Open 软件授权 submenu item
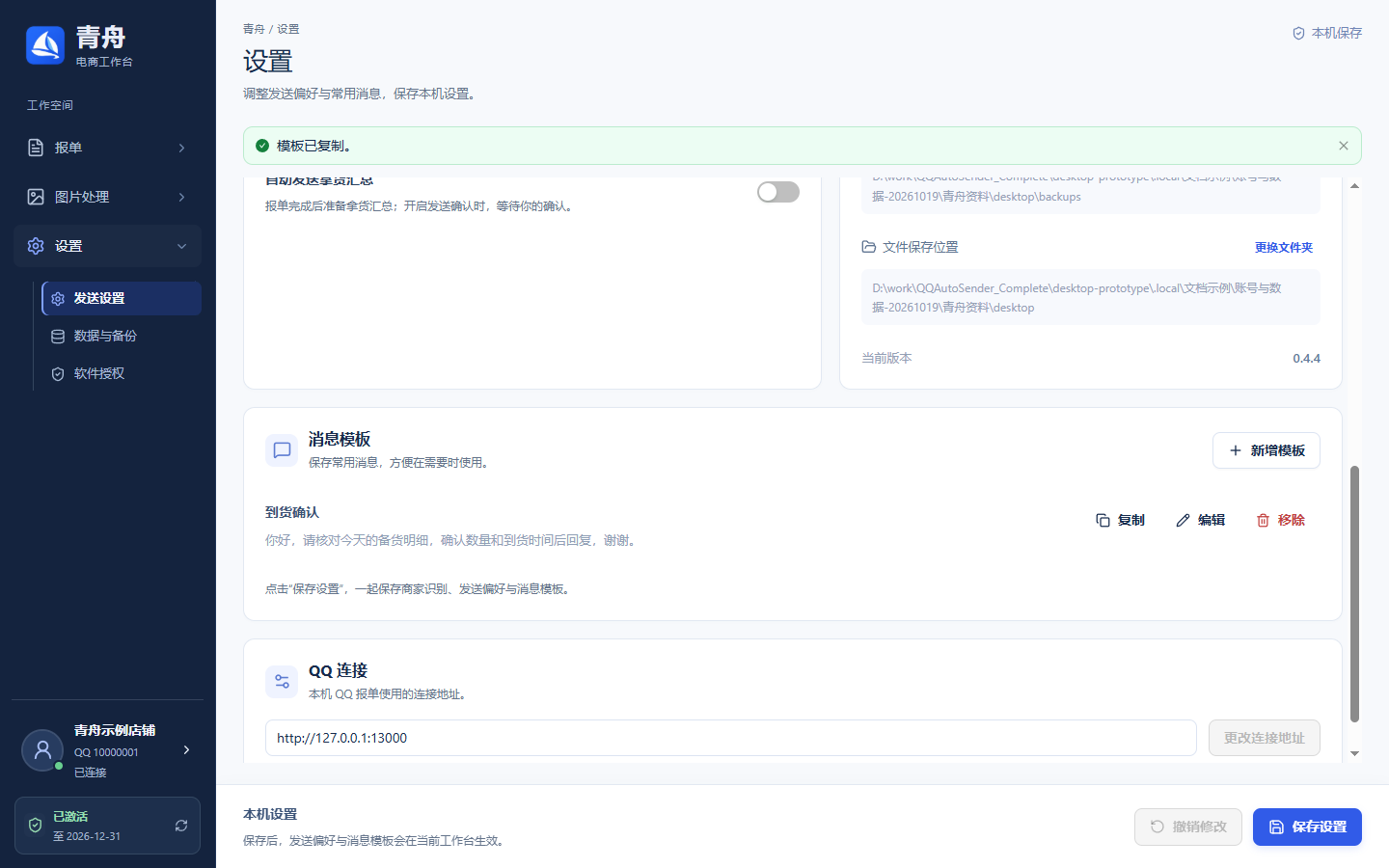Image resolution: width=1389 pixels, height=868 pixels. tap(122, 374)
